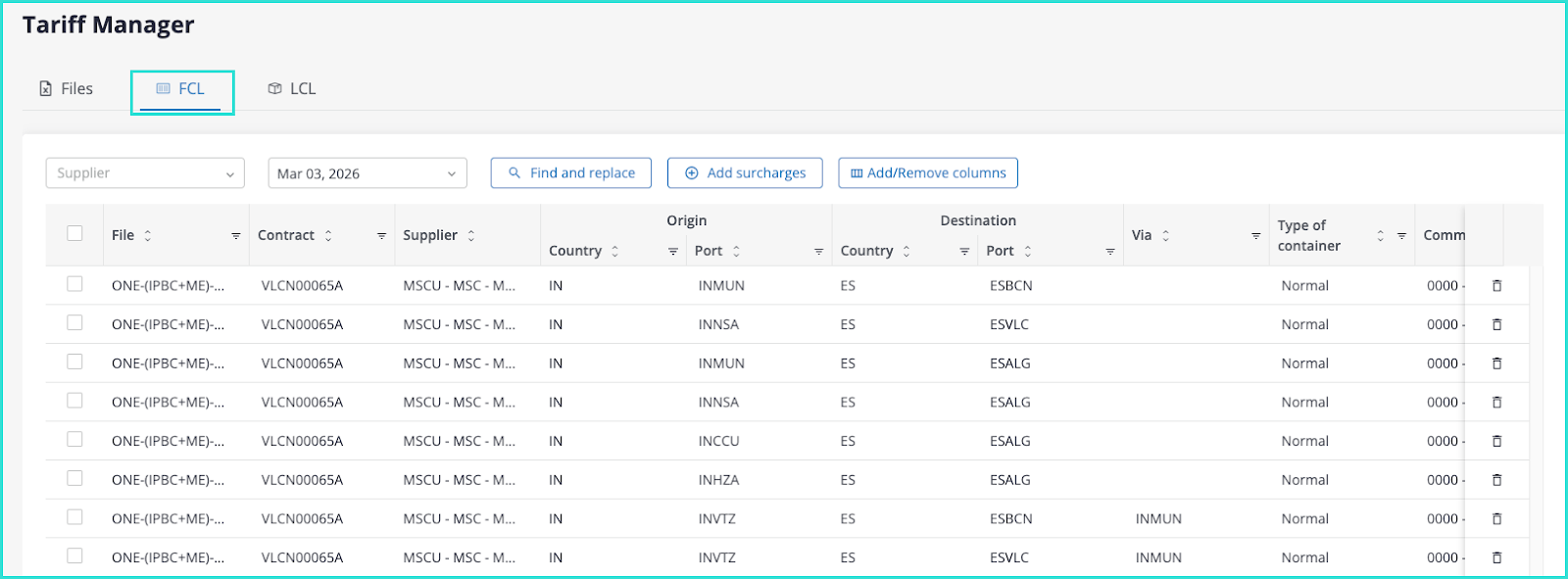Open the FCL tab
1568x579 pixels.
[182, 89]
